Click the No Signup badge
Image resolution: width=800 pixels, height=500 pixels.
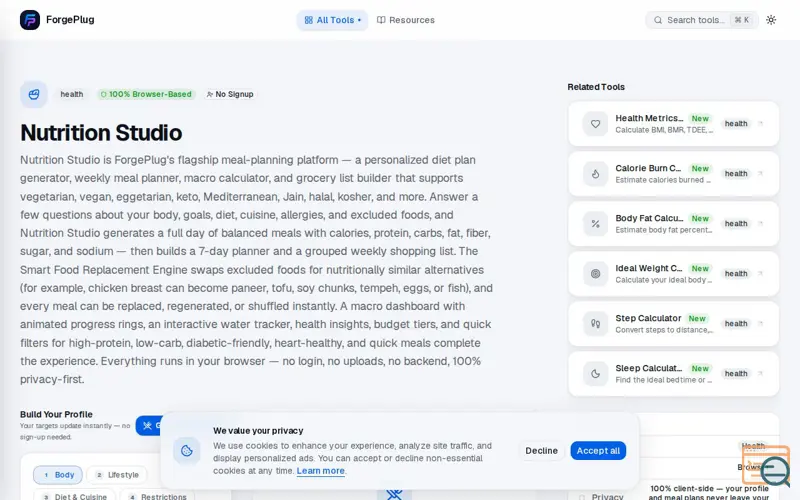(230, 94)
